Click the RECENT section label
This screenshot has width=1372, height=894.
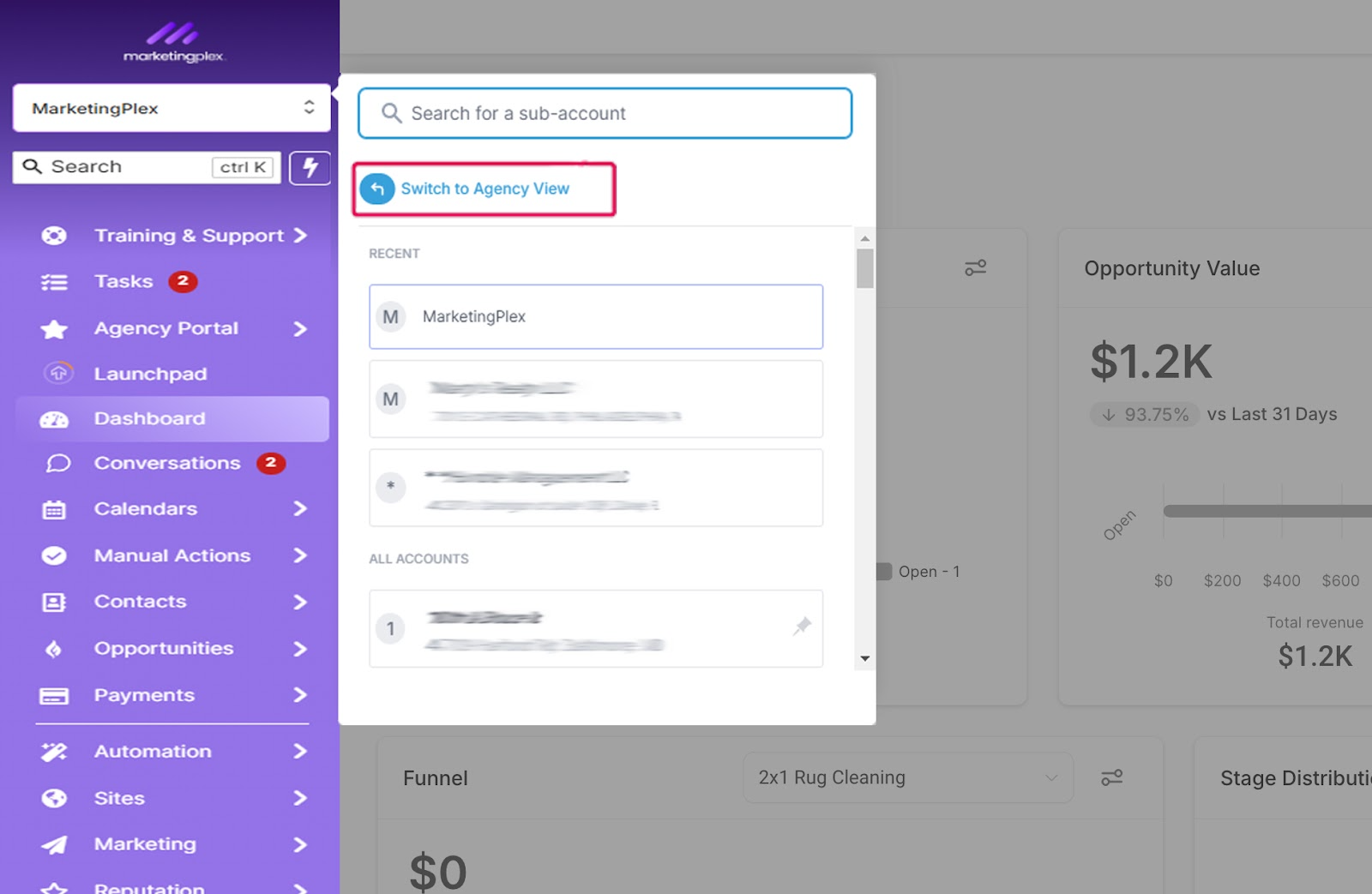pos(394,254)
